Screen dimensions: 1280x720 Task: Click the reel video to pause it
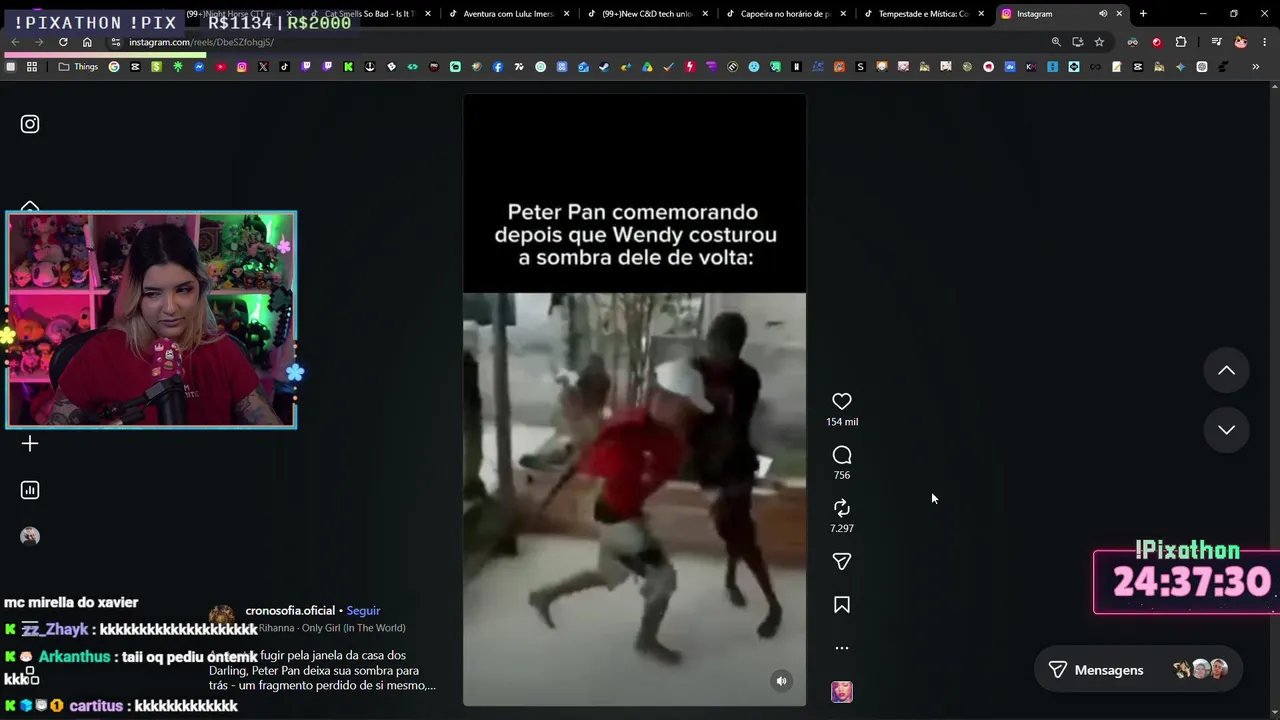[634, 400]
